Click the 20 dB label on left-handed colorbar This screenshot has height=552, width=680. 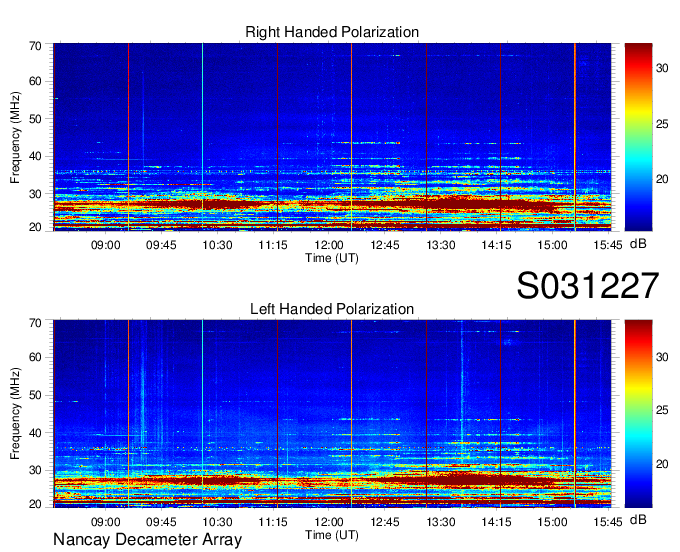pos(662,464)
